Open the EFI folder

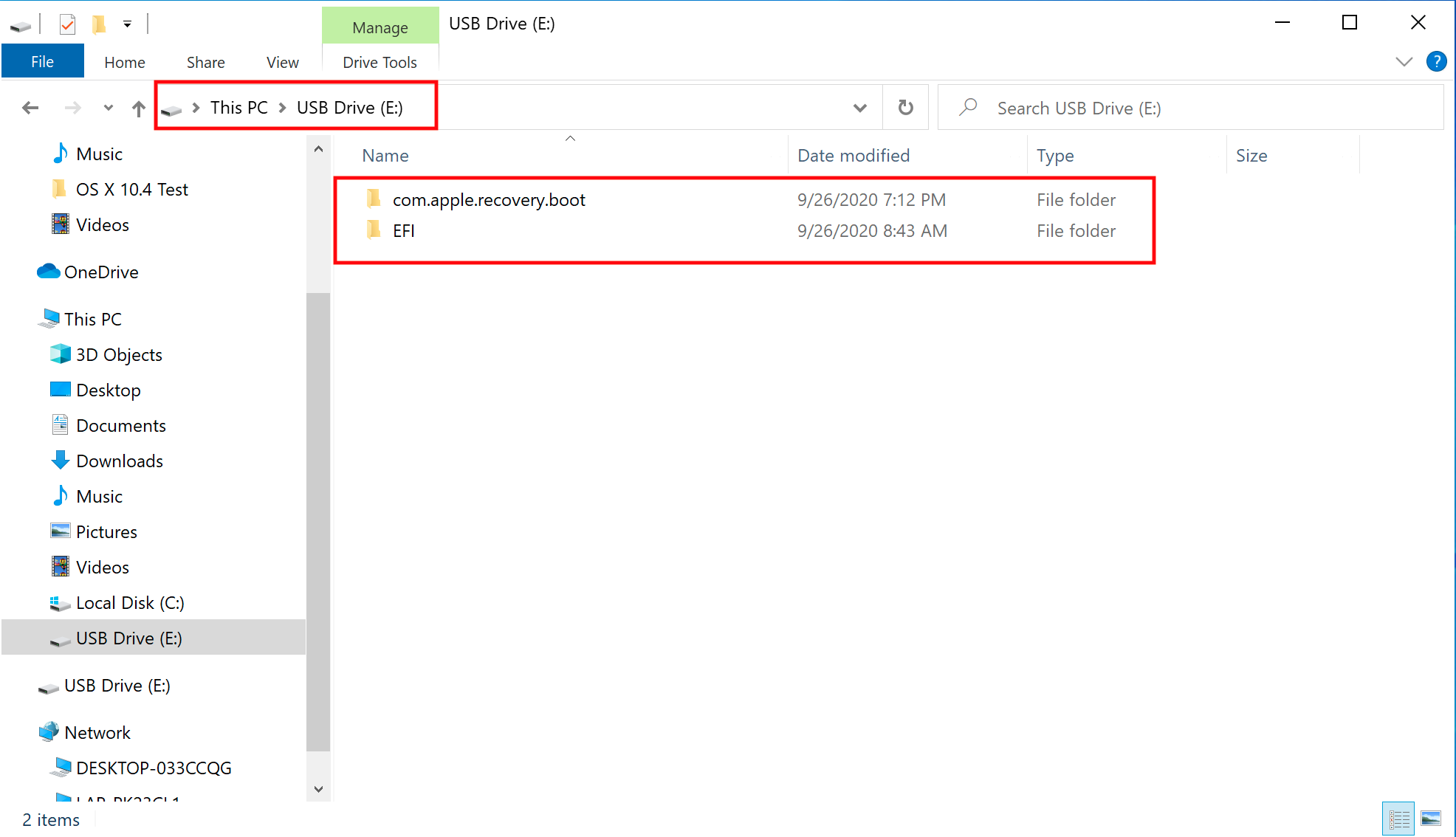coord(403,230)
